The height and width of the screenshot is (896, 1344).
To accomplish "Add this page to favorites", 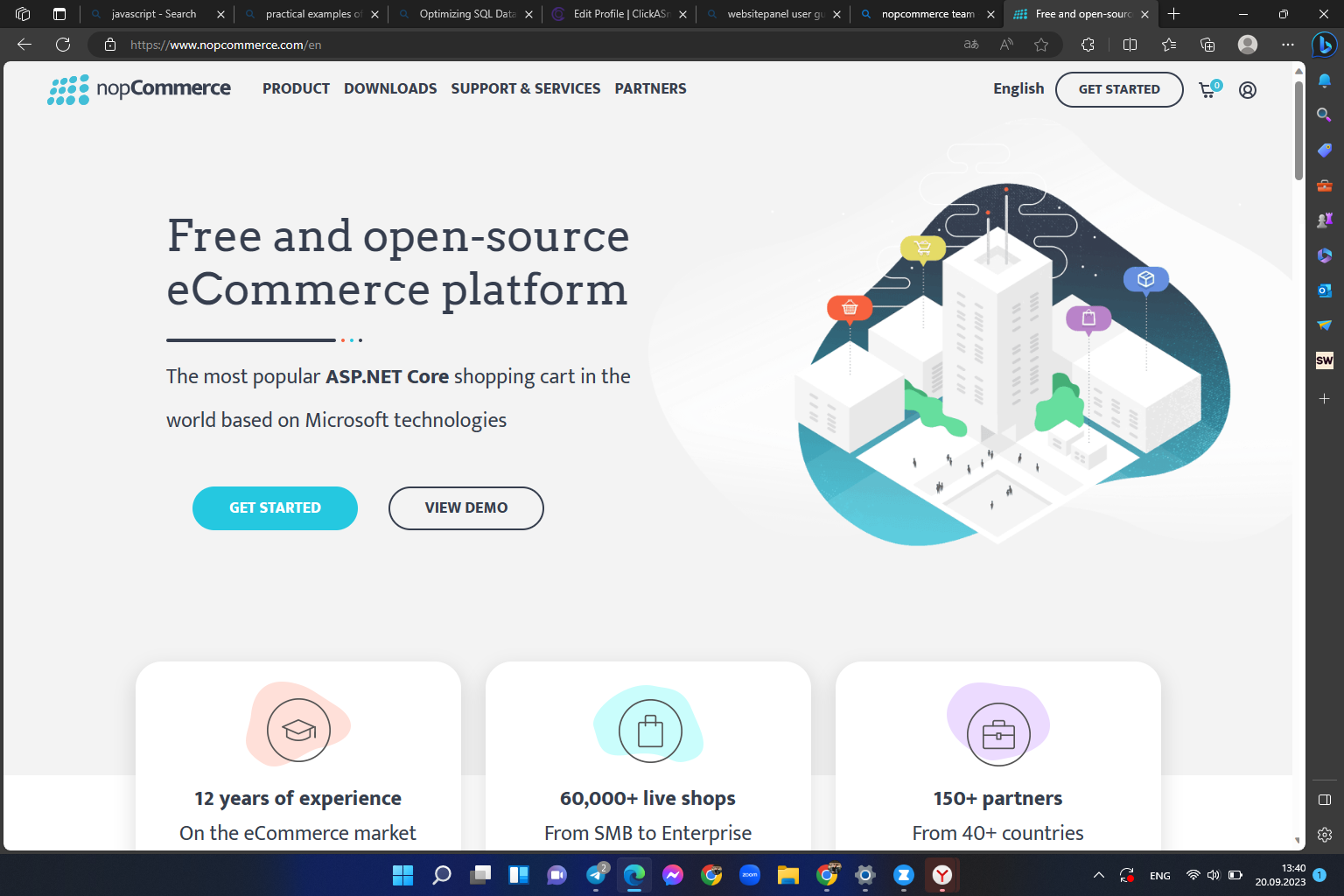I will (1041, 45).
